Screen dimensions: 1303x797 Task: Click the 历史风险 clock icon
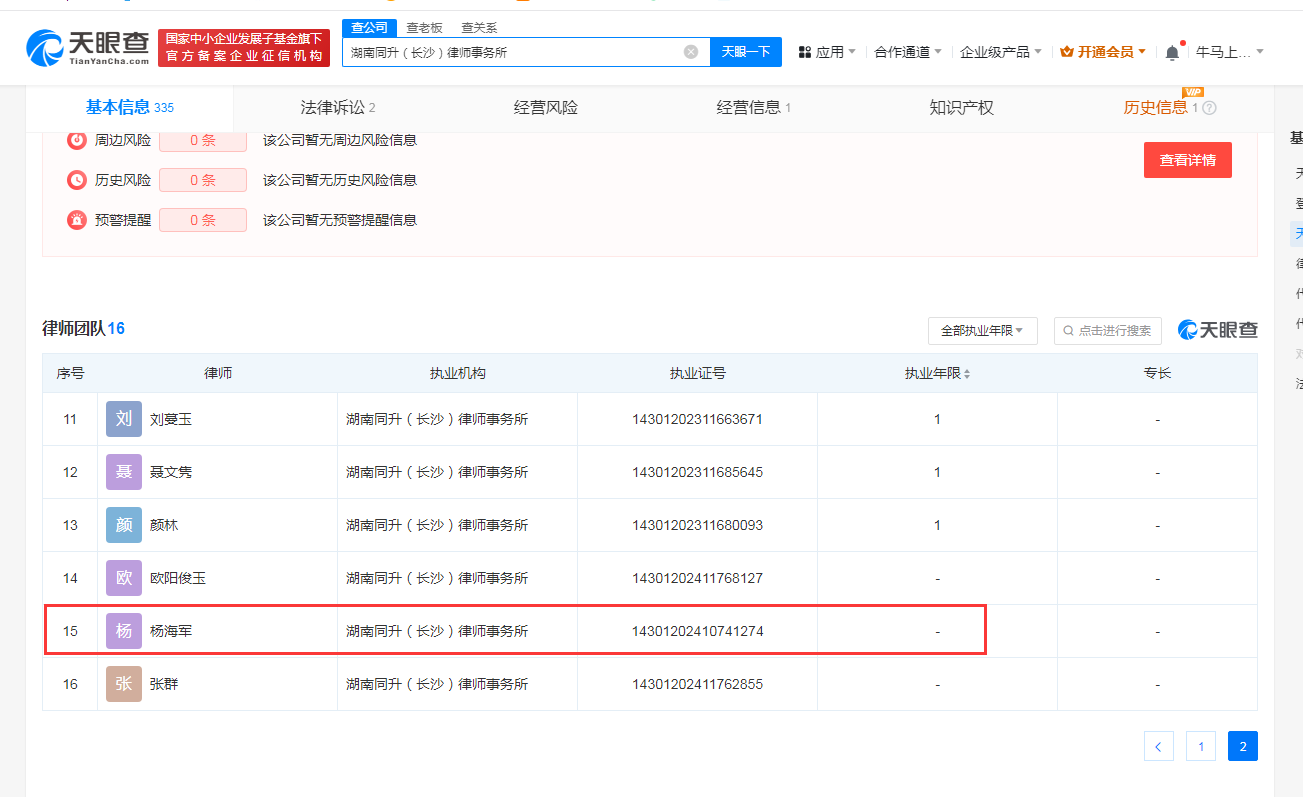tap(77, 180)
